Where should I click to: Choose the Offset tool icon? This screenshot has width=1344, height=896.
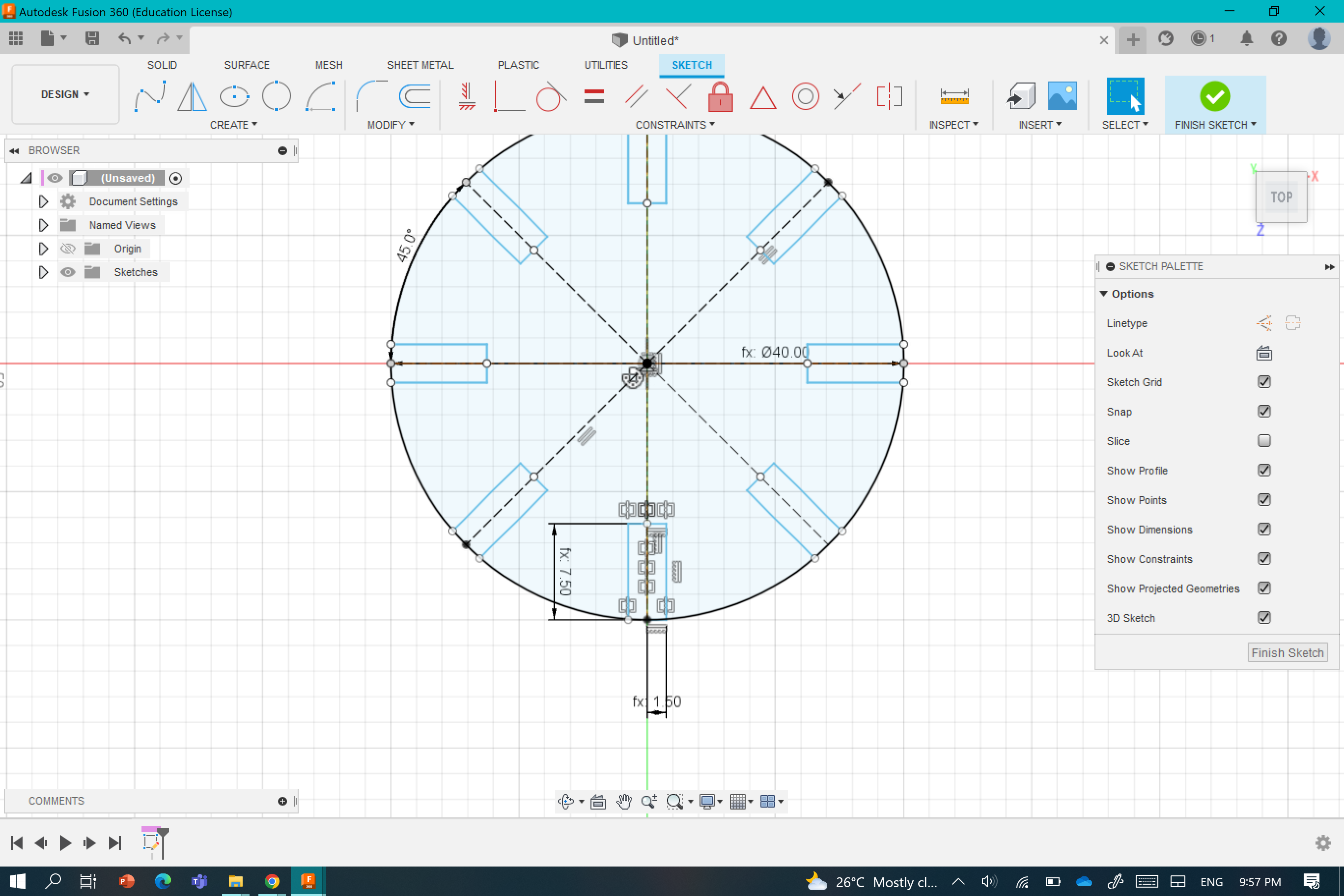coord(414,96)
